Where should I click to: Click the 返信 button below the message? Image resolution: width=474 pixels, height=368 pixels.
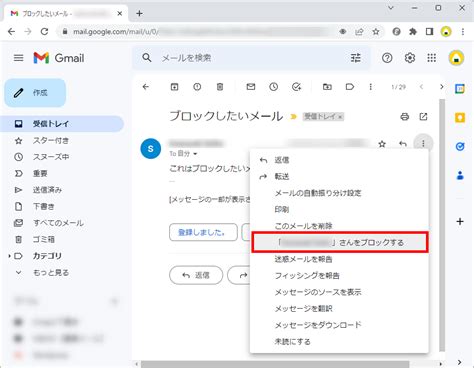pyautogui.click(x=196, y=275)
